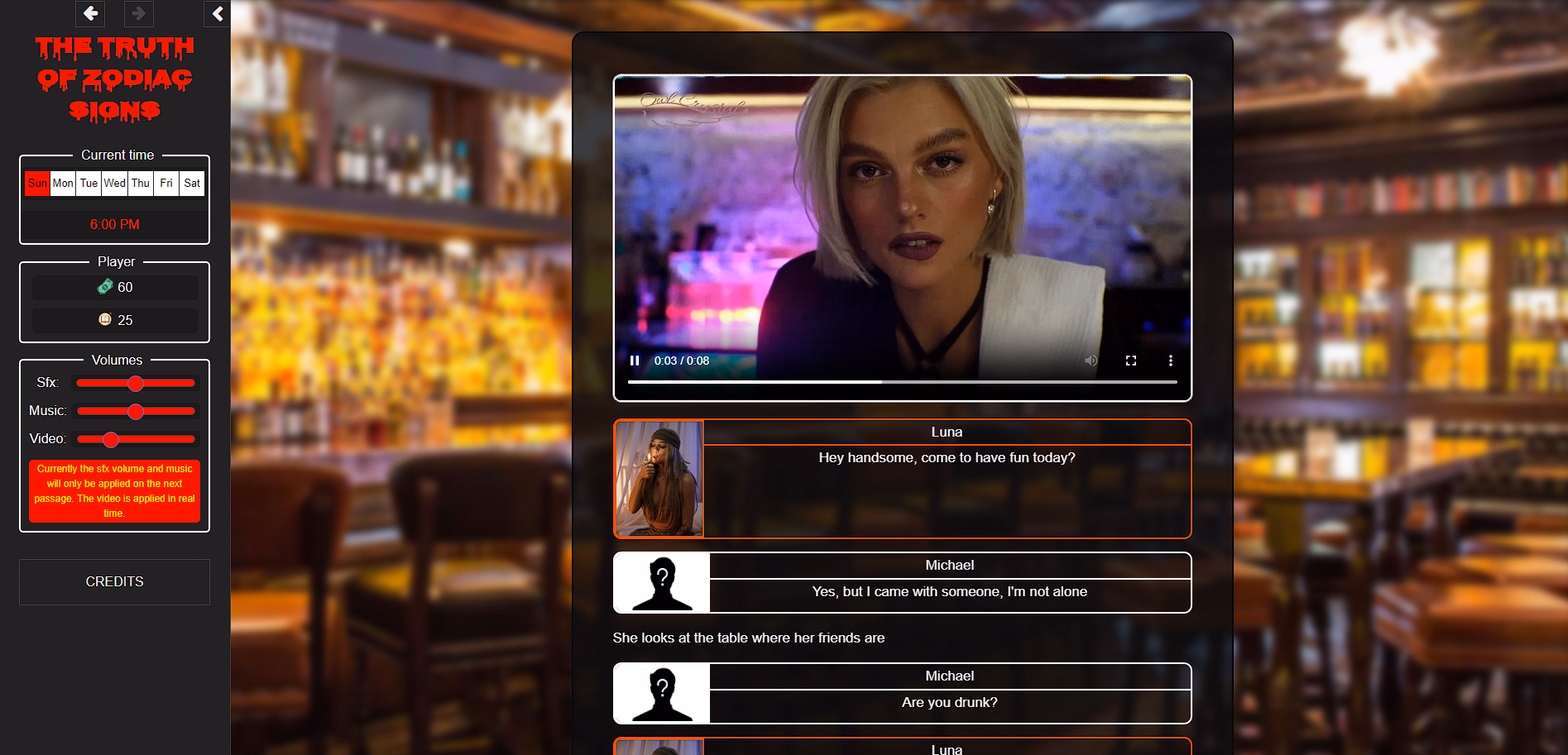
Task: Go forward with the right arrow icon
Action: click(139, 13)
